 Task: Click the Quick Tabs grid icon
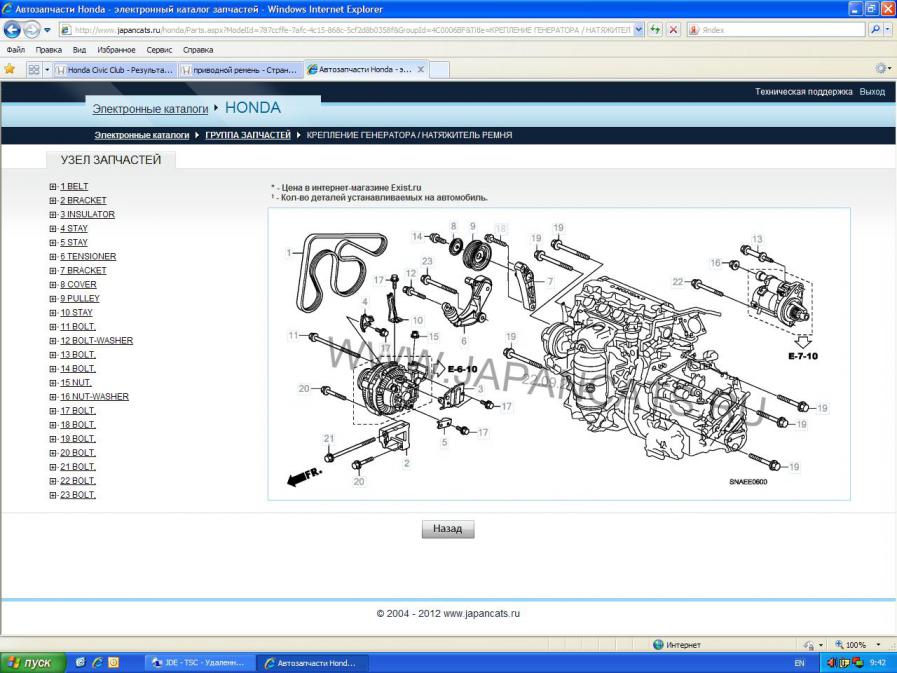[x=34, y=69]
